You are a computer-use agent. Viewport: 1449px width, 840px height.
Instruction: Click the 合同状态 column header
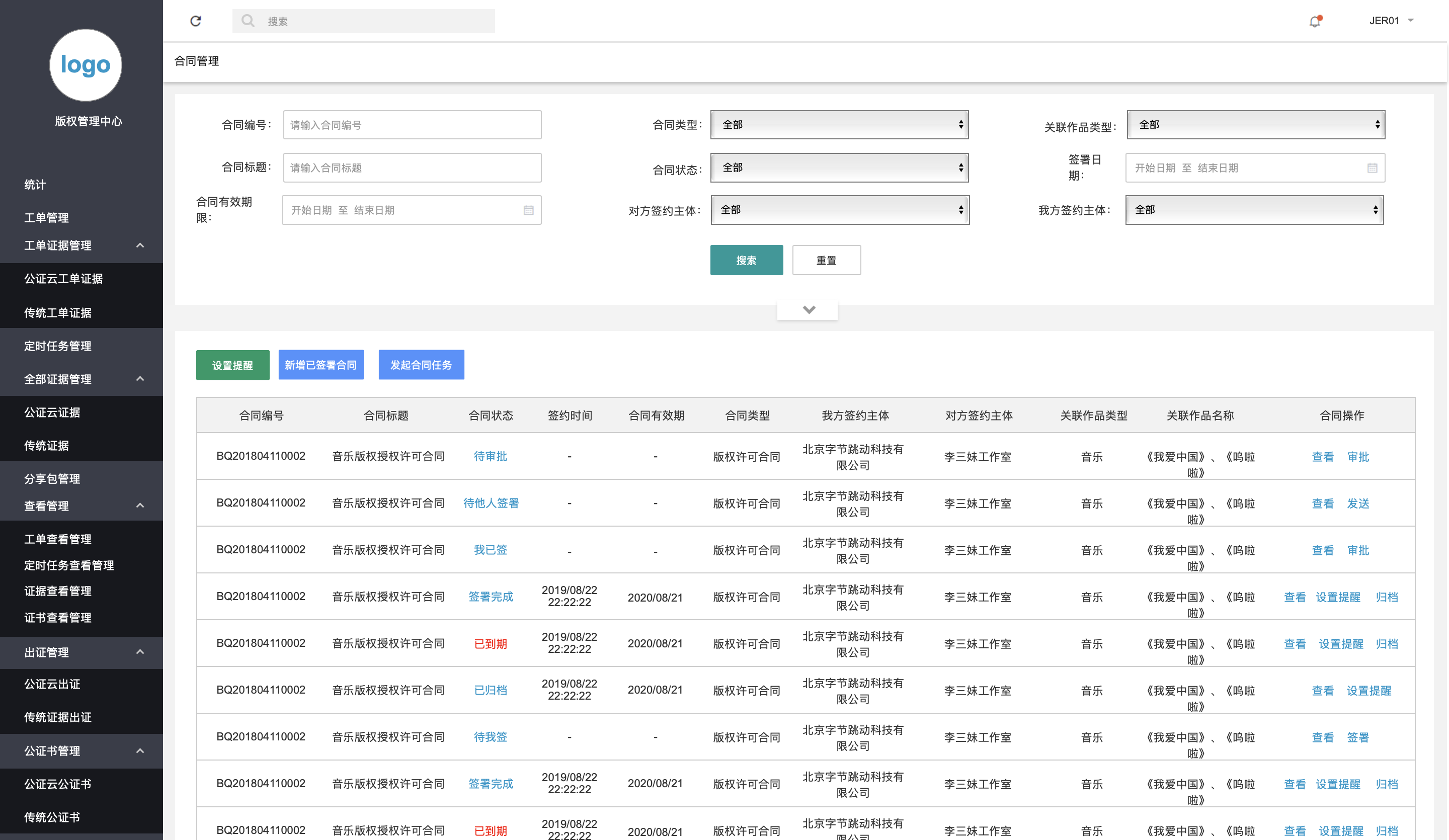coord(491,415)
